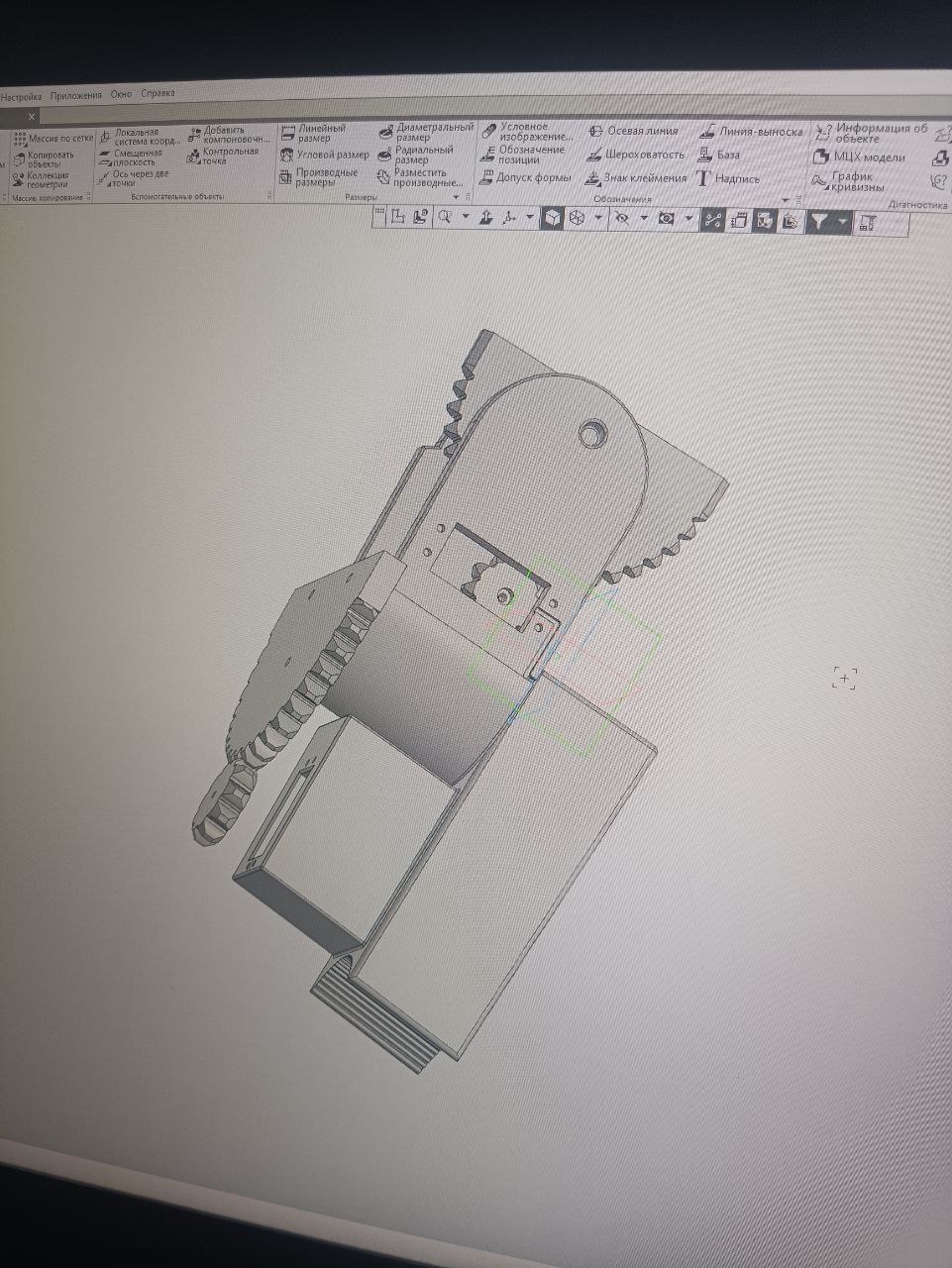The height and width of the screenshot is (1268, 952).
Task: Choose the Диаметральный размер tool
Action: (x=426, y=132)
